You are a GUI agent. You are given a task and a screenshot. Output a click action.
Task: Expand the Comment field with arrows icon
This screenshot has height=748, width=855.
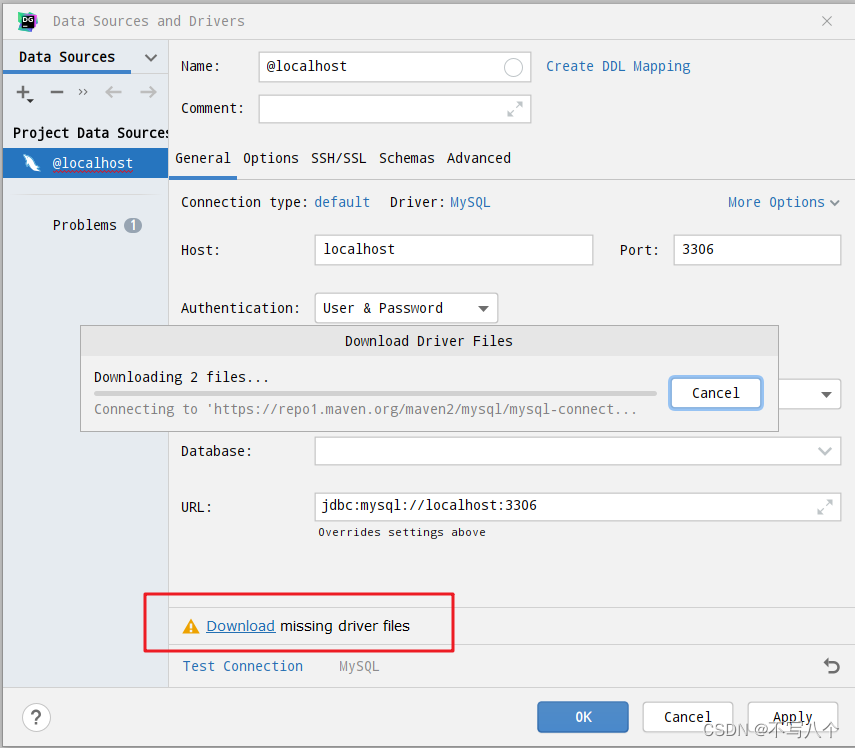[515, 109]
